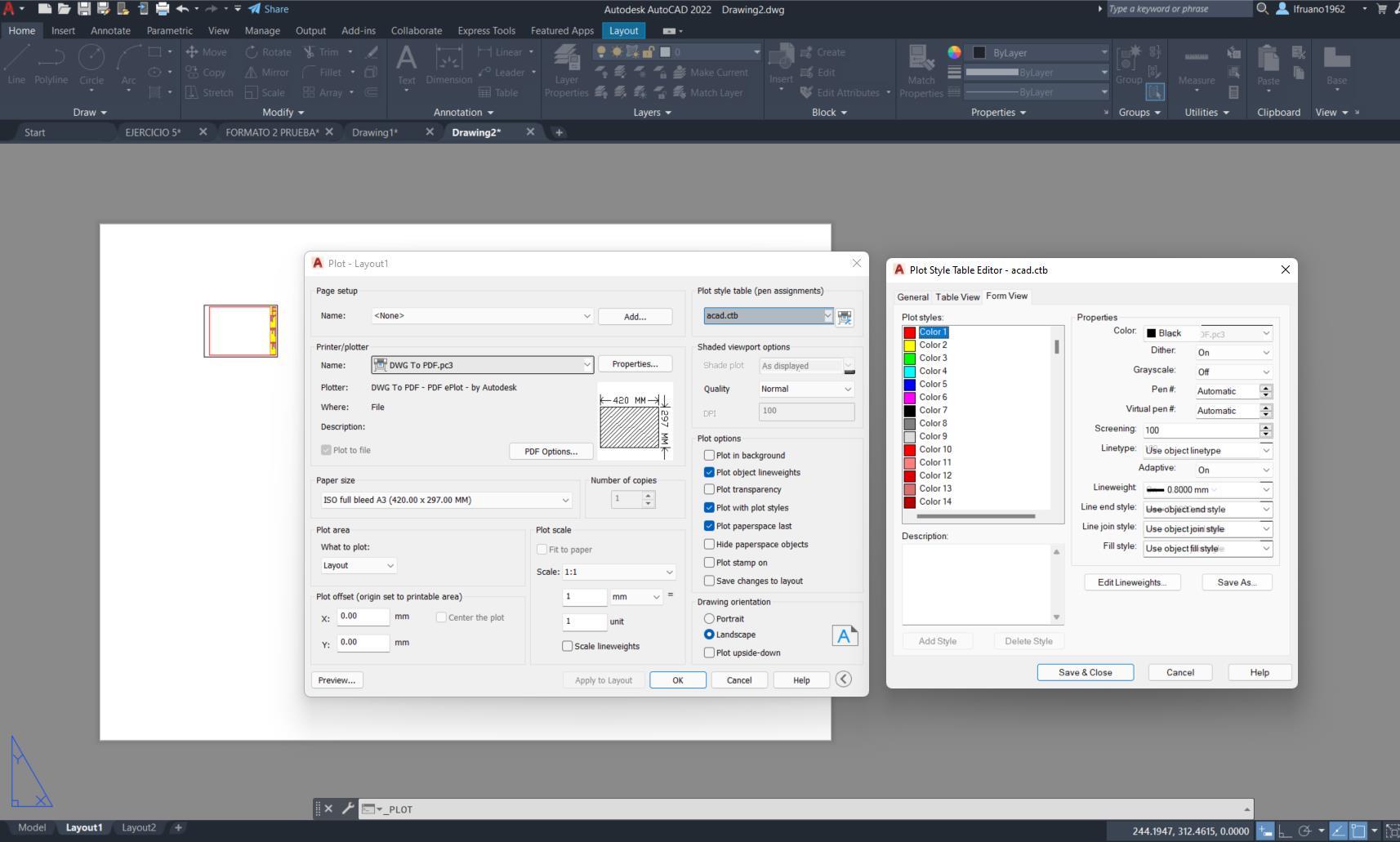The width and height of the screenshot is (1400, 842).
Task: Uncheck Plot object lineweights
Action: pyautogui.click(x=709, y=473)
